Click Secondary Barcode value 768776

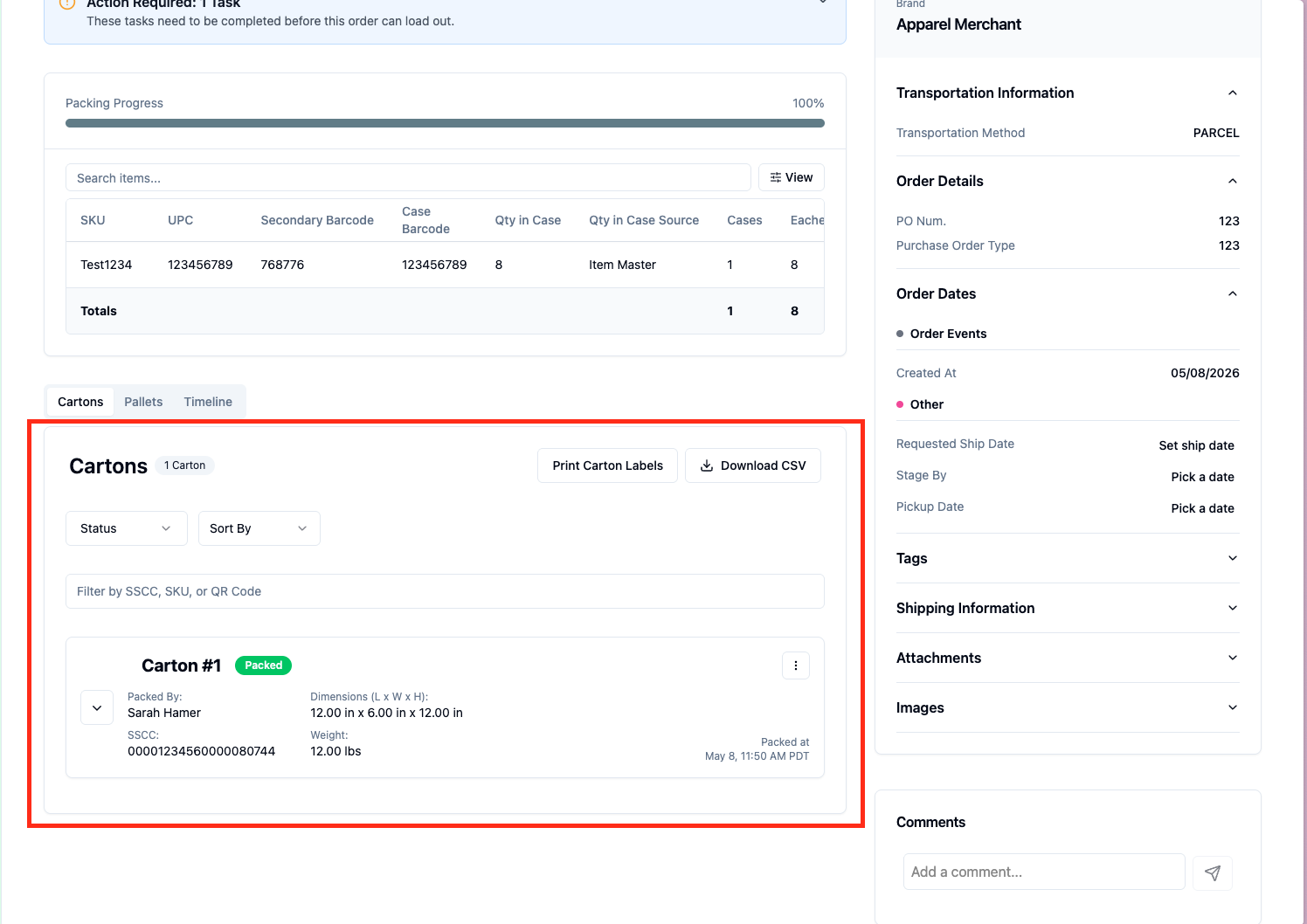pos(282,265)
